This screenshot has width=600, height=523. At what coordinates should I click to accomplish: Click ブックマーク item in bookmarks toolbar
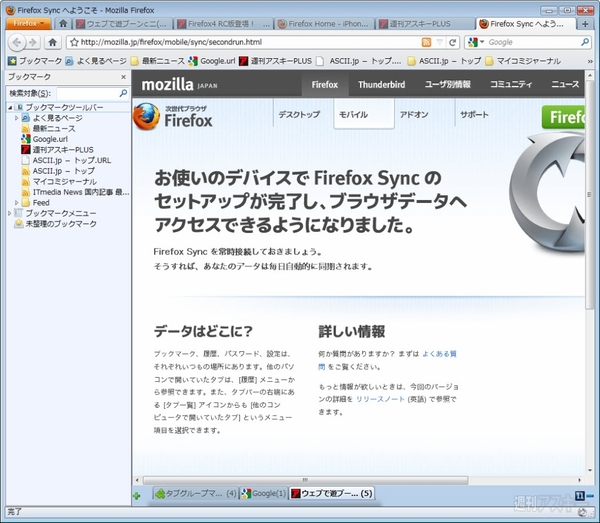(35, 61)
